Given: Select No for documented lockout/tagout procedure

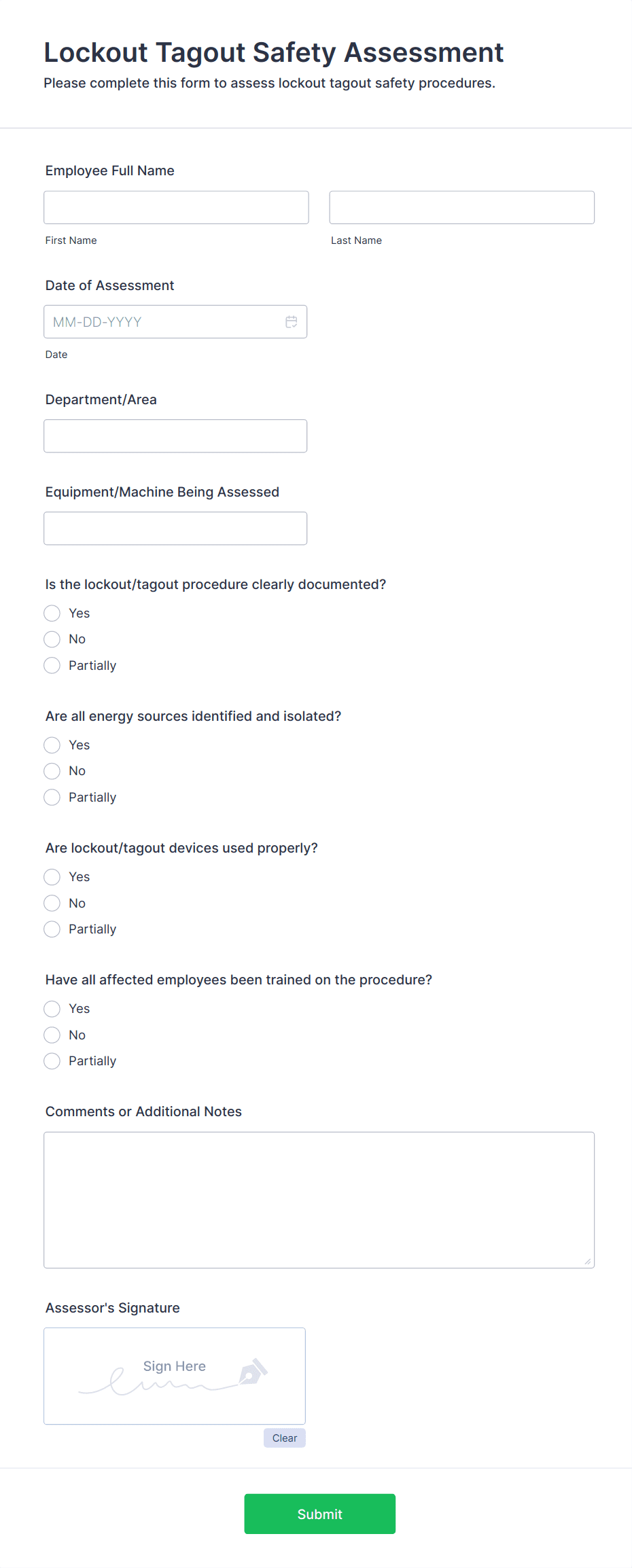Looking at the screenshot, I should 52,639.
